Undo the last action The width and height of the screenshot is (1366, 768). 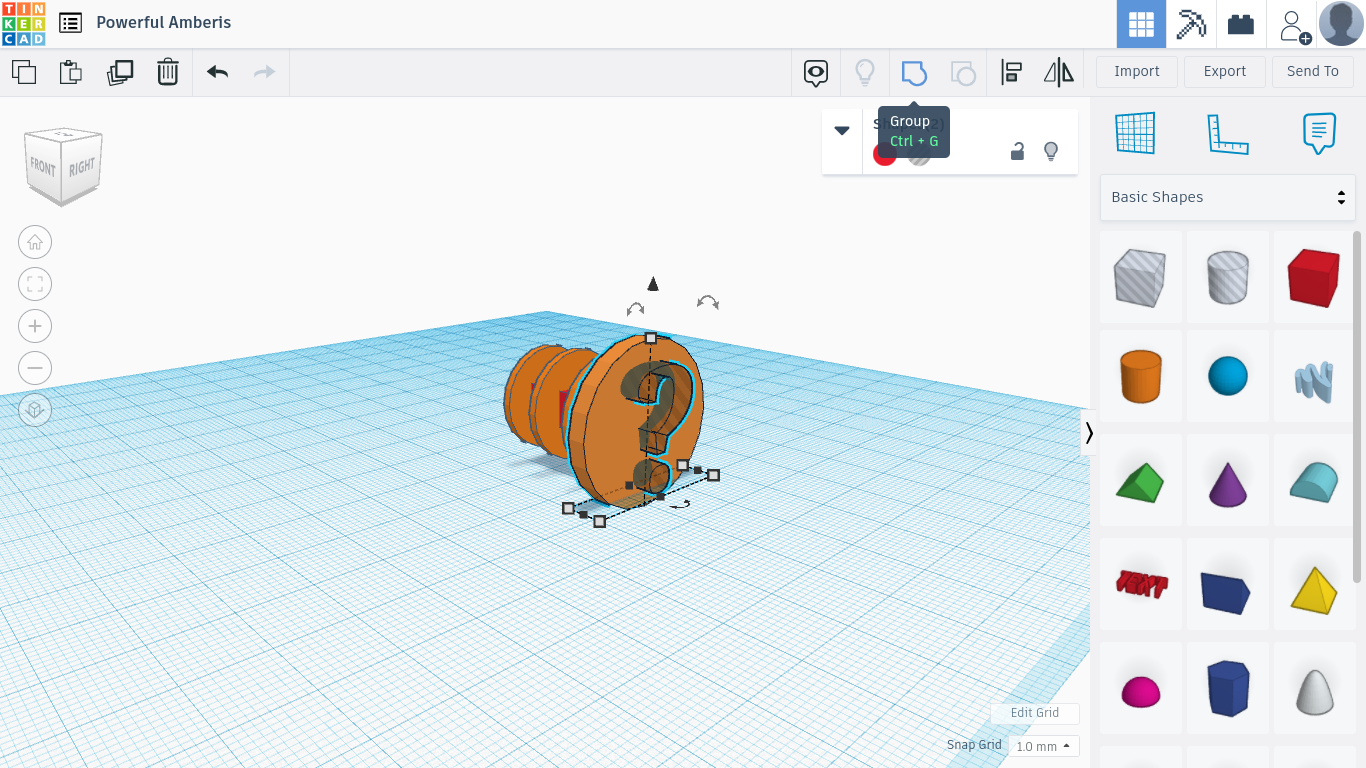(x=217, y=72)
